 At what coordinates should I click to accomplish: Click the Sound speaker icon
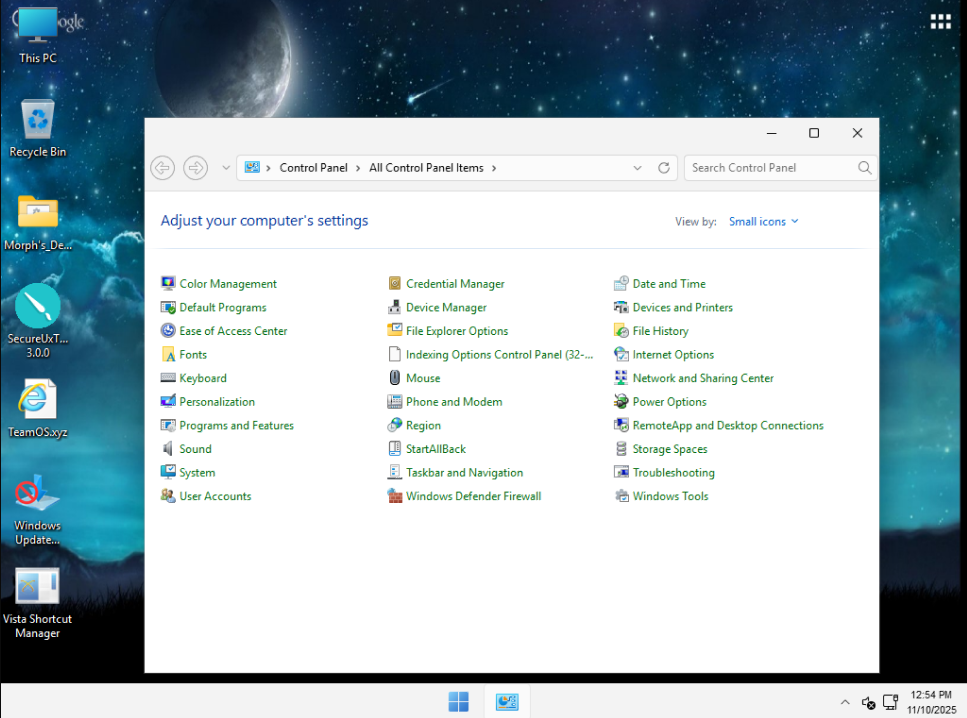[x=168, y=449]
